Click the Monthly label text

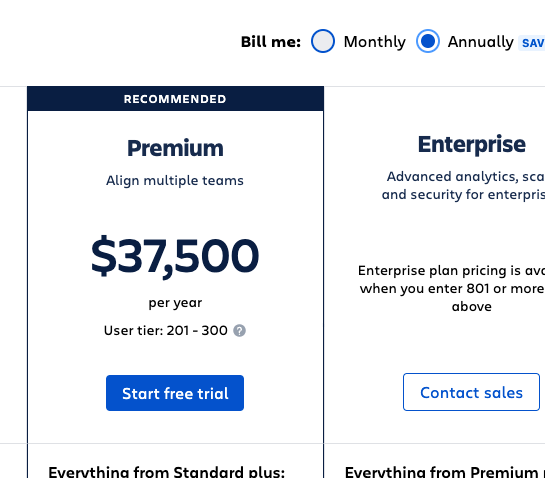(x=375, y=42)
